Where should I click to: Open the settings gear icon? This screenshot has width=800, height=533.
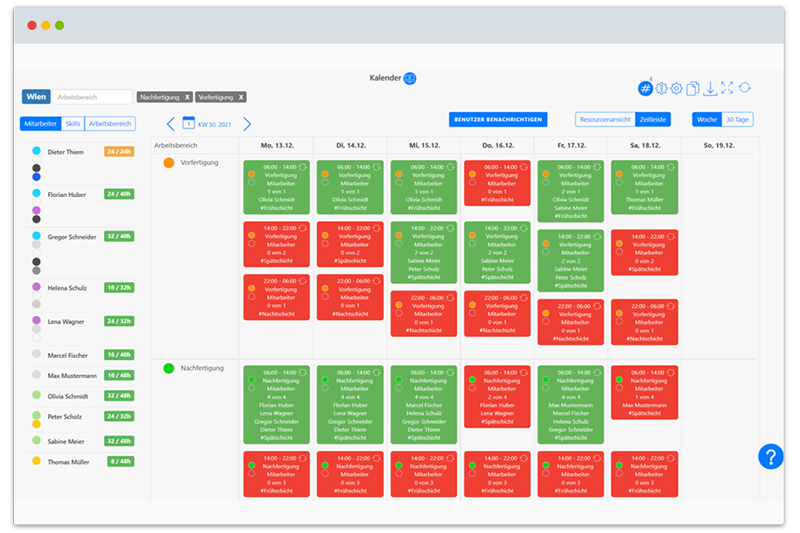[677, 89]
